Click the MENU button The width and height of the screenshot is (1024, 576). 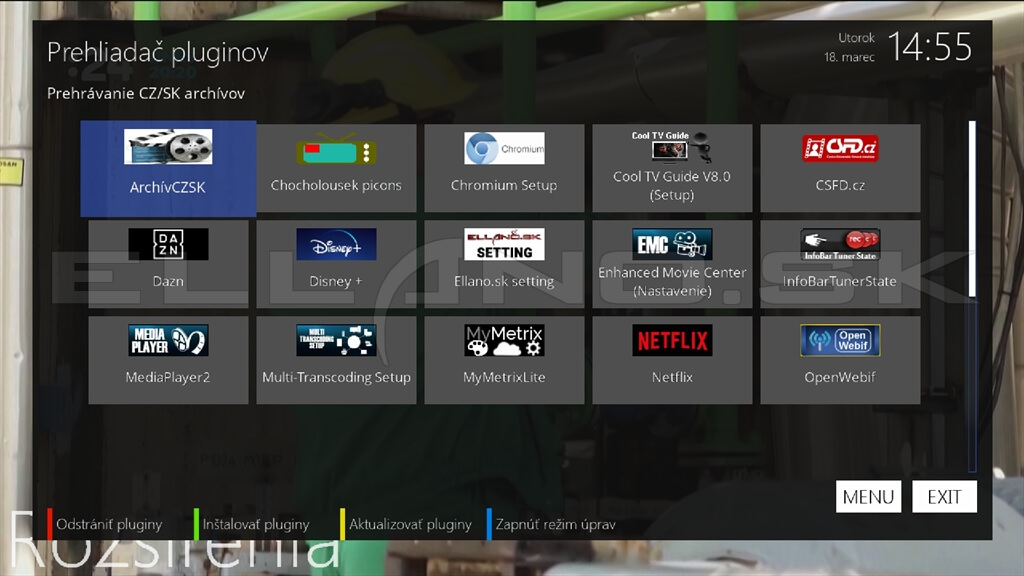click(x=868, y=497)
